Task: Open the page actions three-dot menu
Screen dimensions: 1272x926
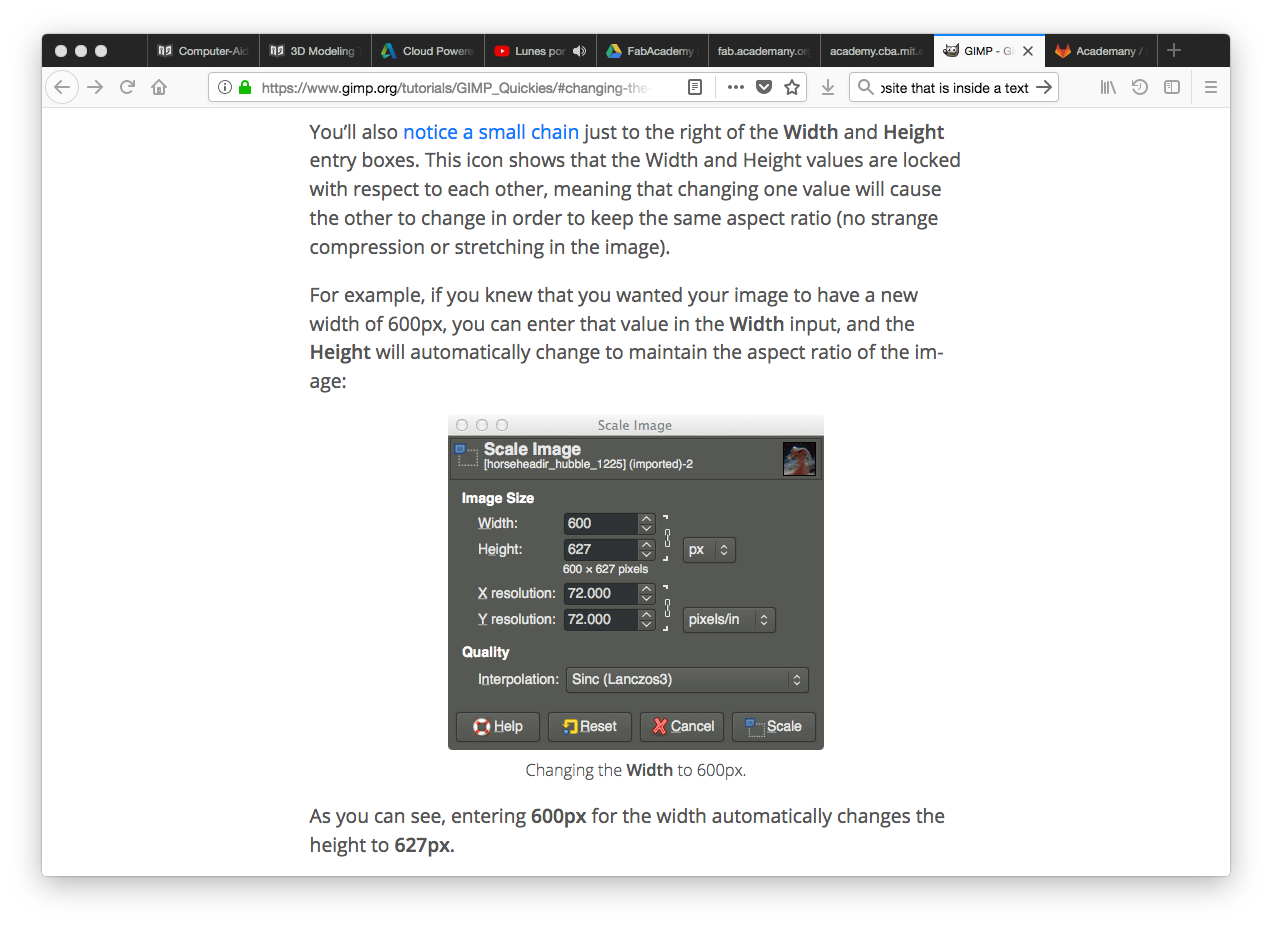Action: tap(736, 87)
